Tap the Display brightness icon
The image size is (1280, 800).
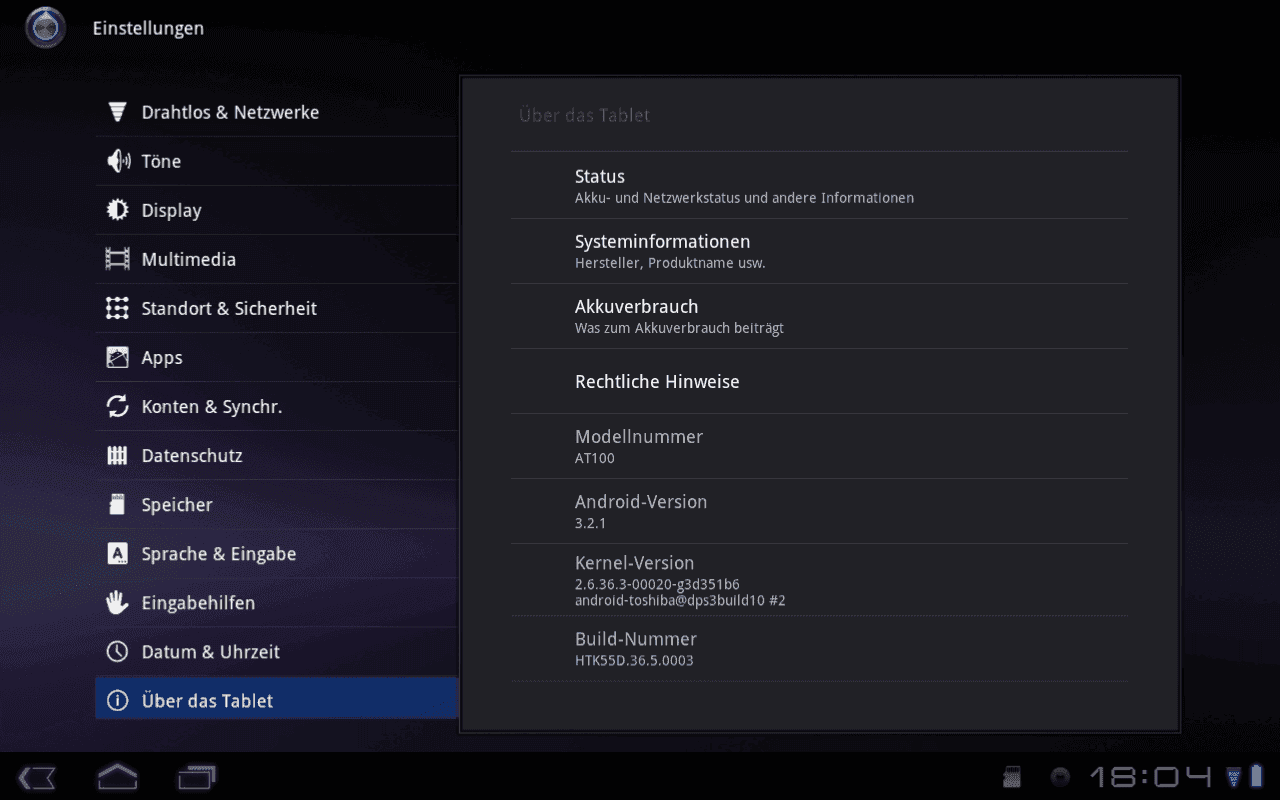(x=118, y=210)
